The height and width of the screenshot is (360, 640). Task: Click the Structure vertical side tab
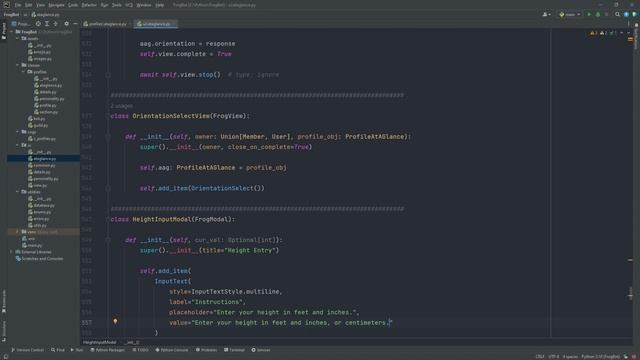pyautogui.click(x=4, y=331)
